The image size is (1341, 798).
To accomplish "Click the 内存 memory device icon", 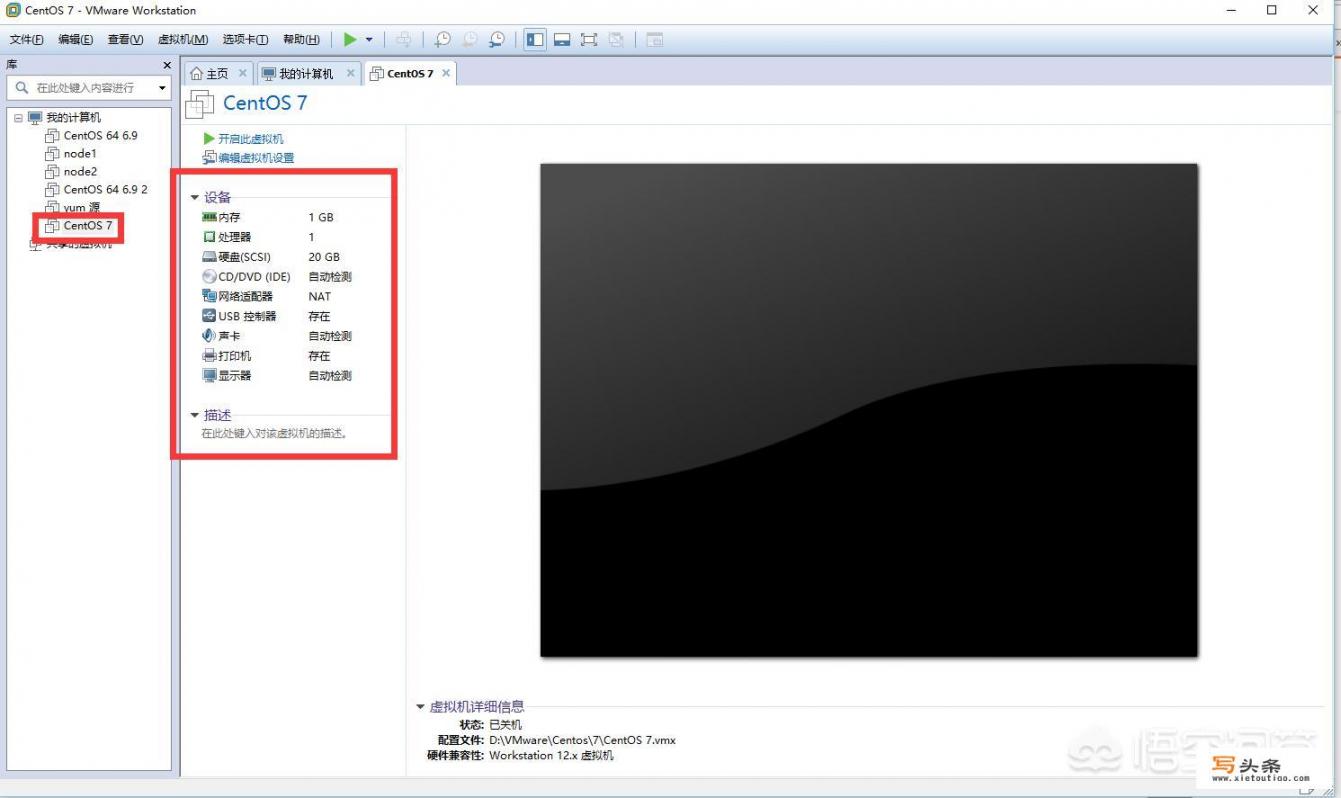I will click(209, 217).
